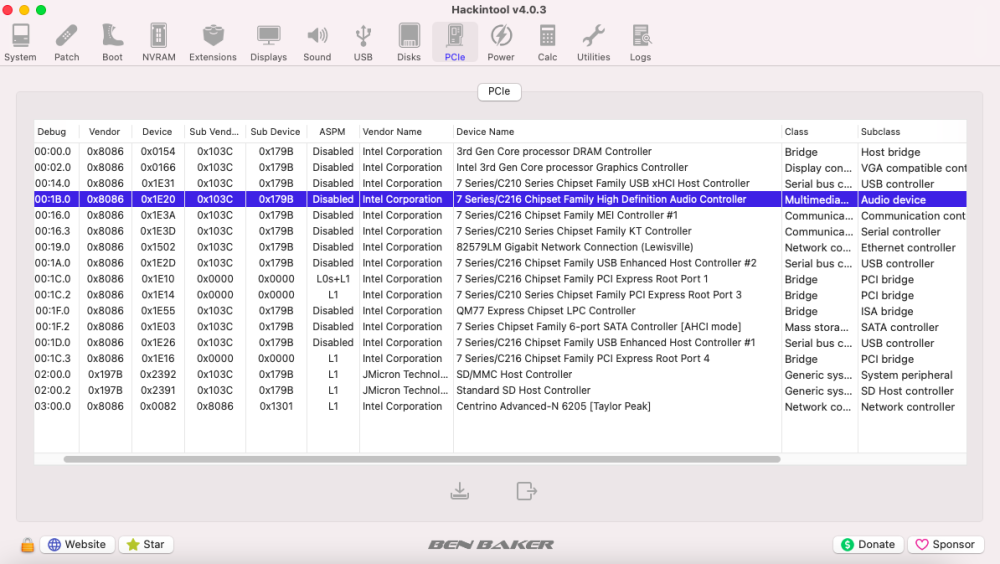Open the Power section
Image resolution: width=1000 pixels, height=564 pixels.
coord(501,43)
